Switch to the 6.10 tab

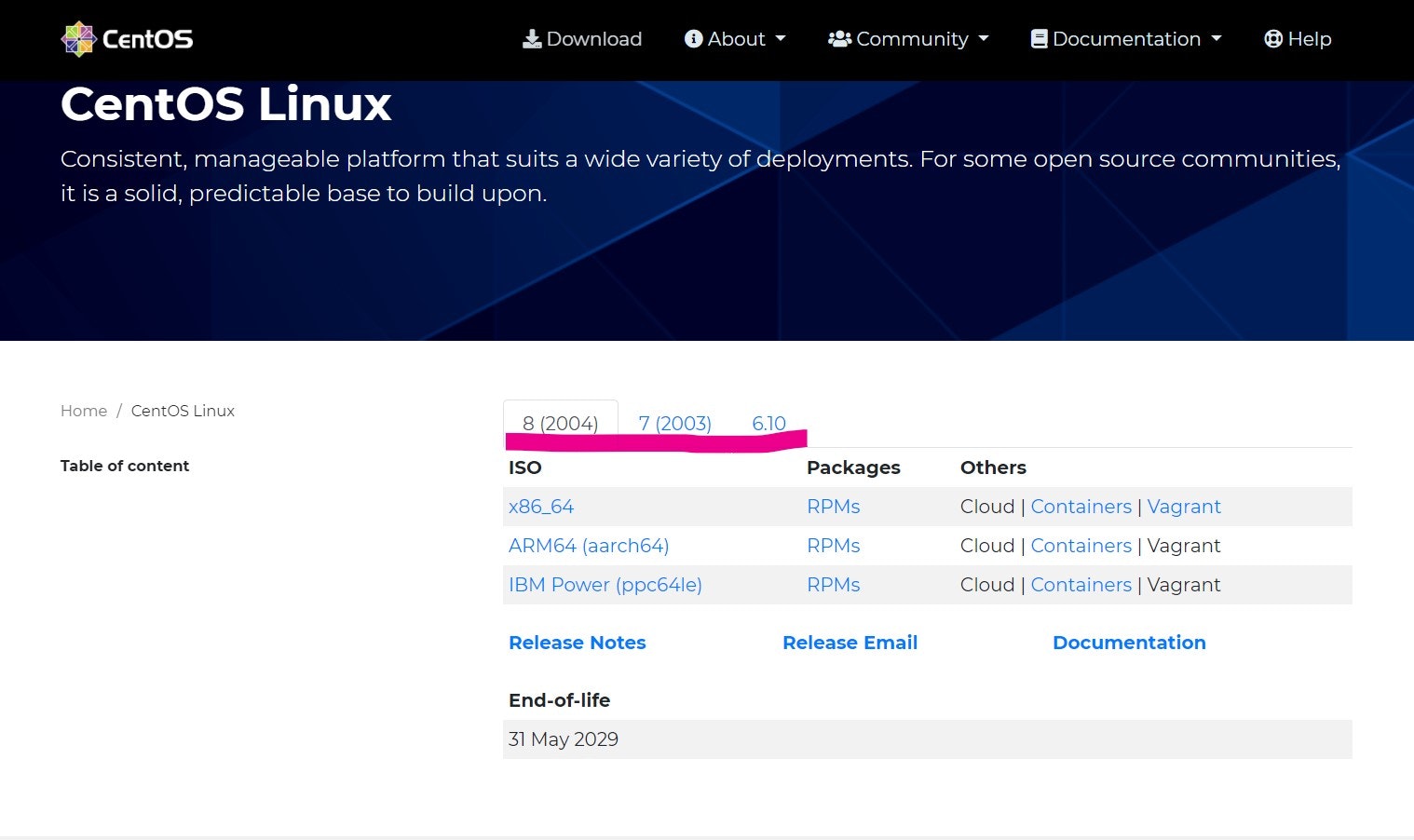coord(768,424)
